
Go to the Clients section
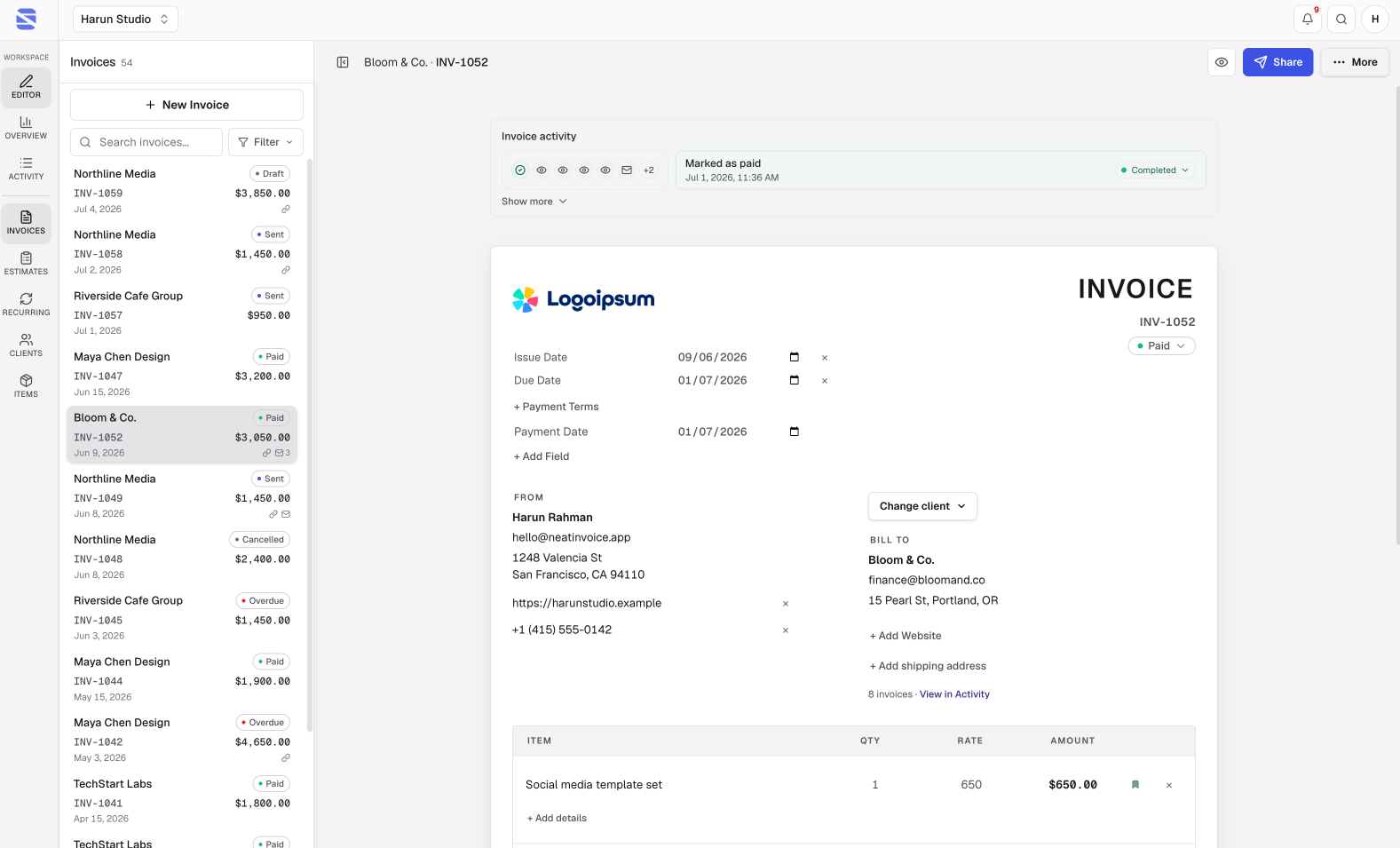point(26,345)
